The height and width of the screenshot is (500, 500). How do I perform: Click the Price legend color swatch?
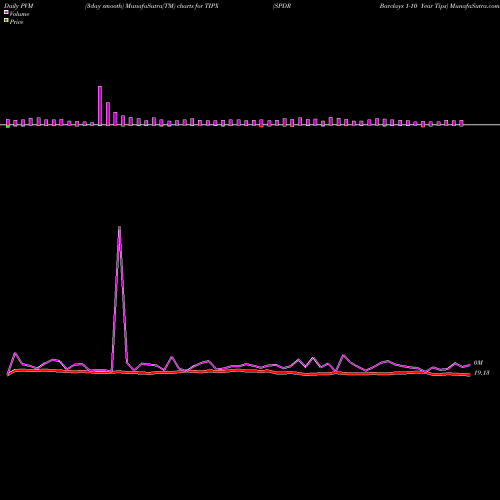6,20
